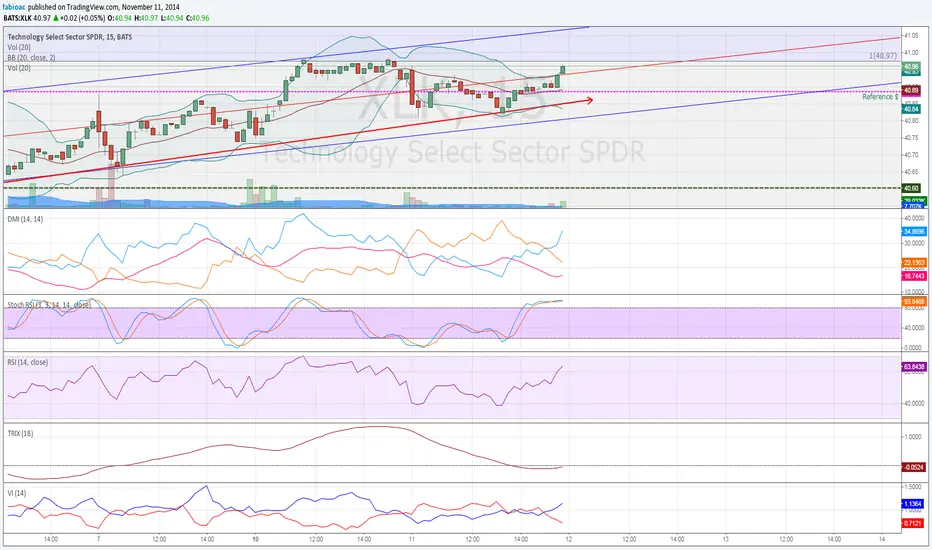Click the 40.89 red price tag
Viewport: 932px width, 550px height.
(911, 90)
